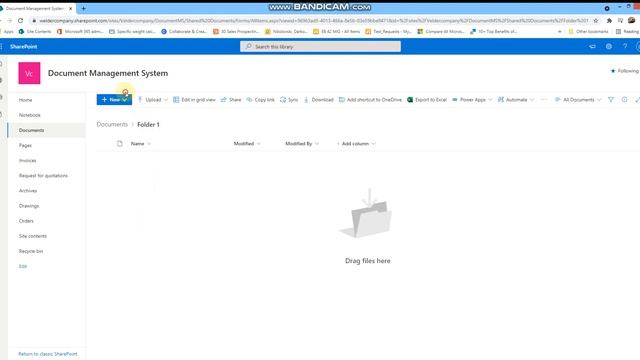Image resolution: width=640 pixels, height=360 pixels.
Task: Click the Vc site logo
Action: pos(29,73)
